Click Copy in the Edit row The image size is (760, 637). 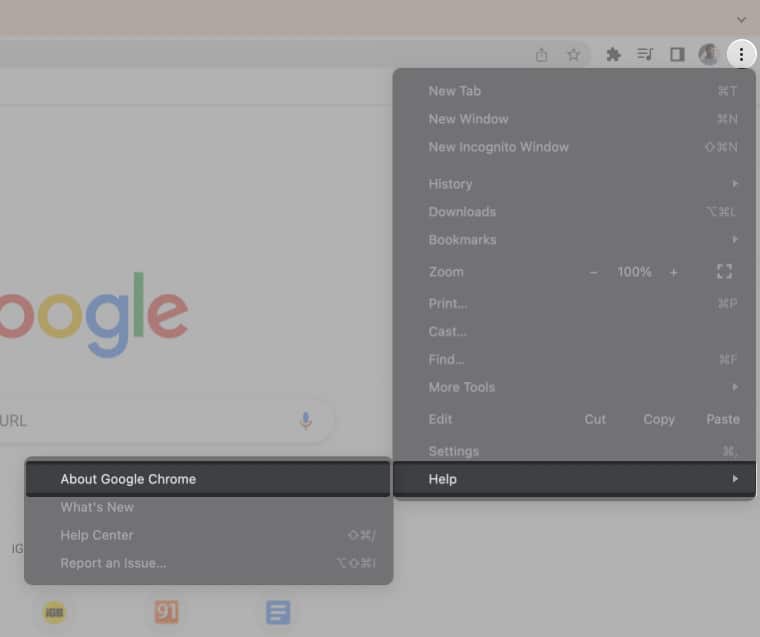point(658,419)
